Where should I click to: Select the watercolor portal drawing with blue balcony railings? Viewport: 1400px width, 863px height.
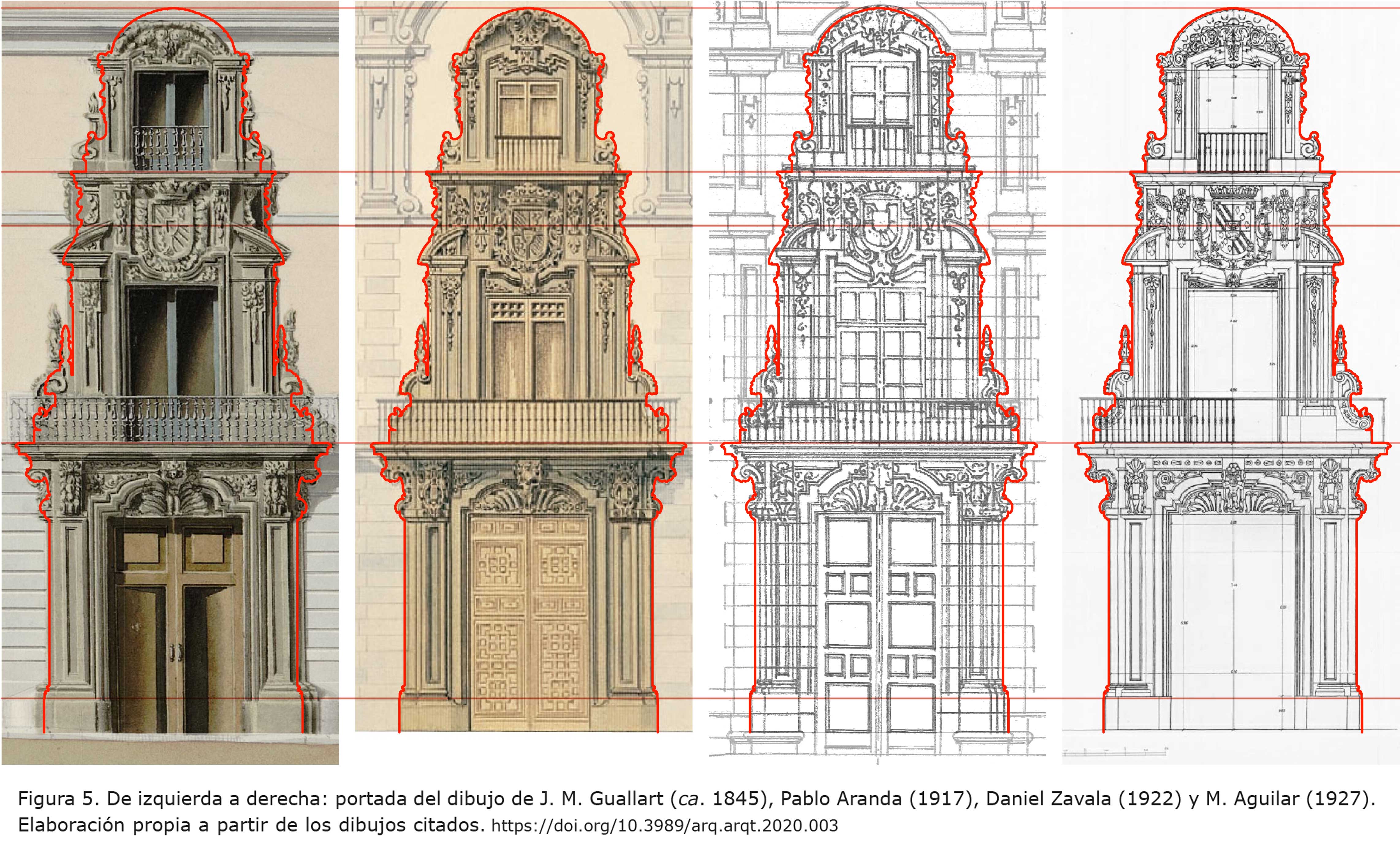pos(170,383)
